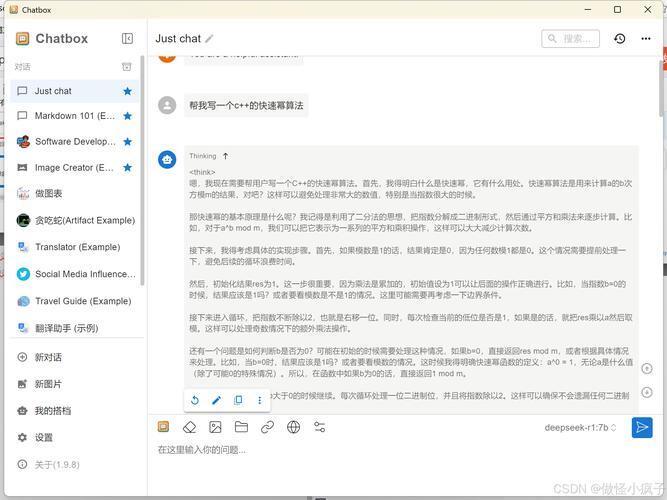Open the chat history clock icon
Image resolution: width=667 pixels, height=500 pixels.
point(619,39)
